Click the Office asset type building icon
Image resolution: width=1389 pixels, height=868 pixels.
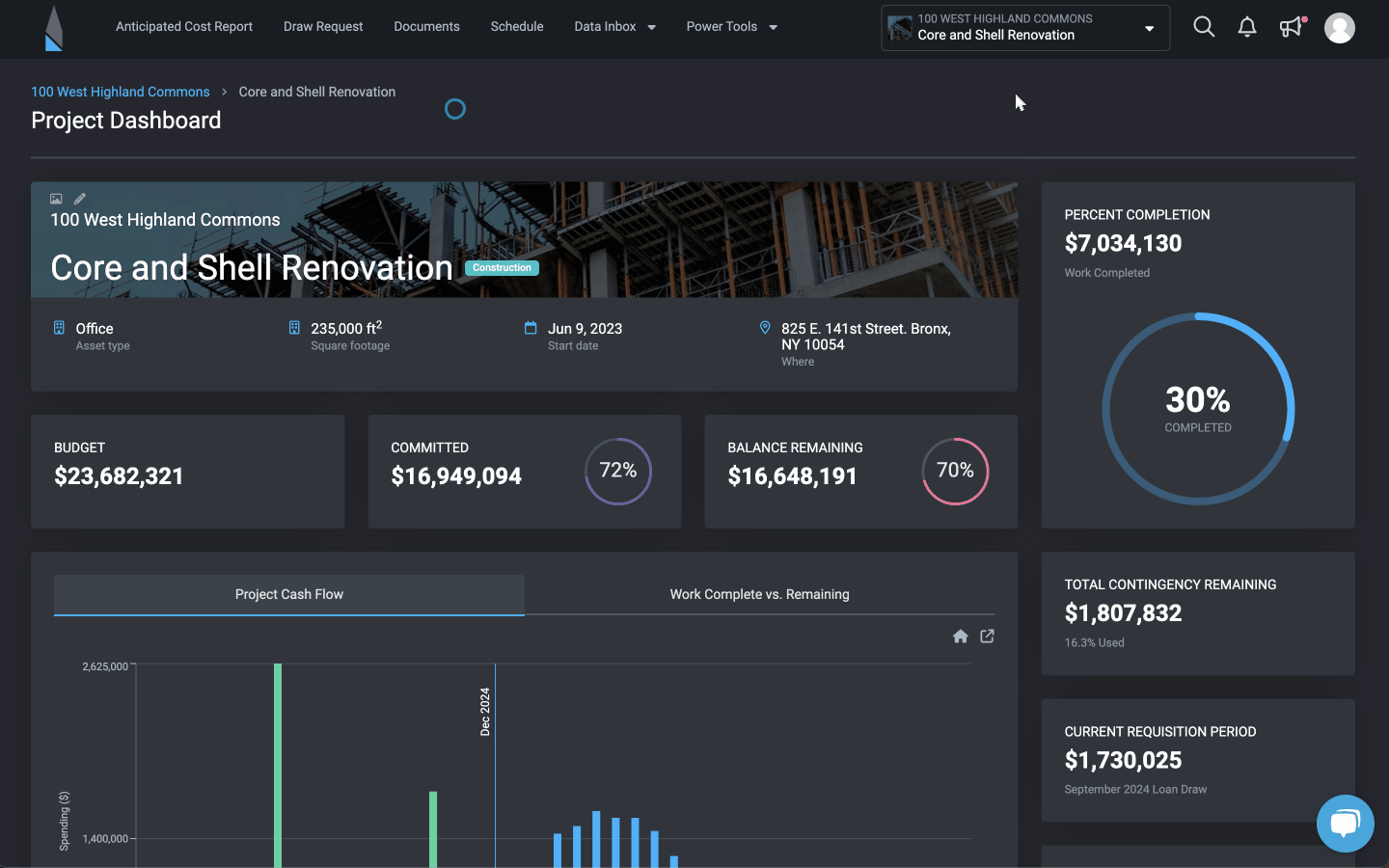pyautogui.click(x=59, y=328)
